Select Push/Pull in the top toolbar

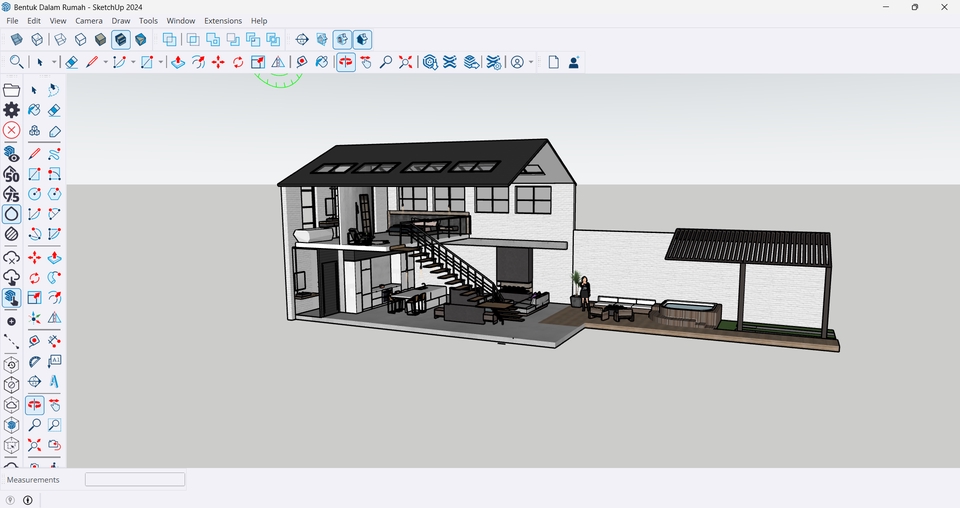(178, 62)
